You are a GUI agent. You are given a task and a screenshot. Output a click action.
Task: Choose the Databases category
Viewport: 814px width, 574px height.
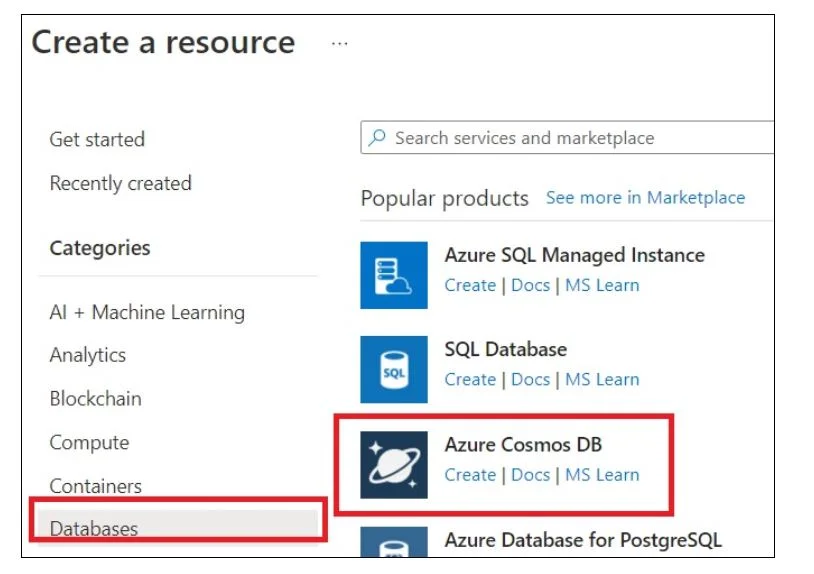[x=178, y=526]
